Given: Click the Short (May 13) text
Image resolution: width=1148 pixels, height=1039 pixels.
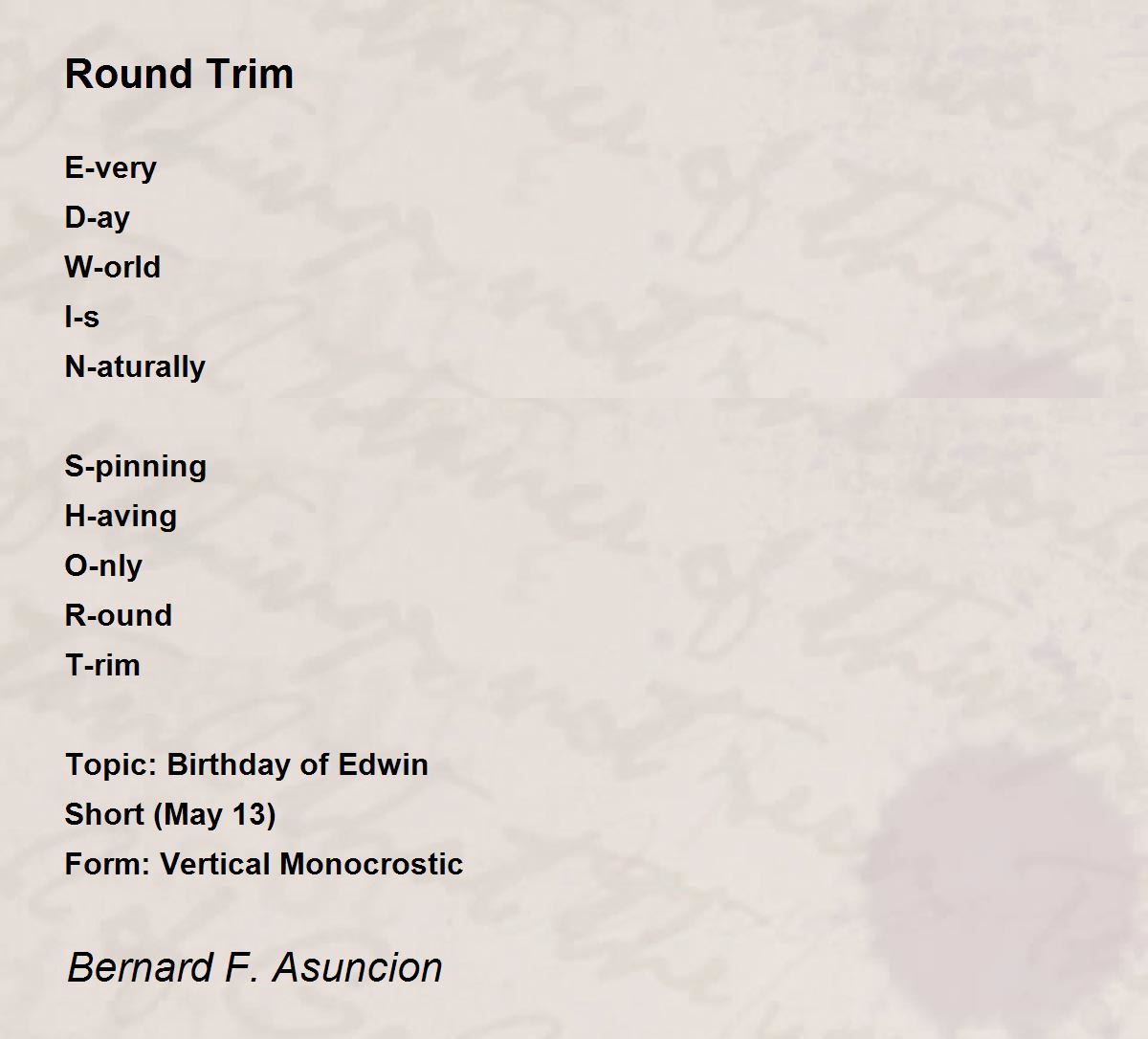Looking at the screenshot, I should point(170,815).
